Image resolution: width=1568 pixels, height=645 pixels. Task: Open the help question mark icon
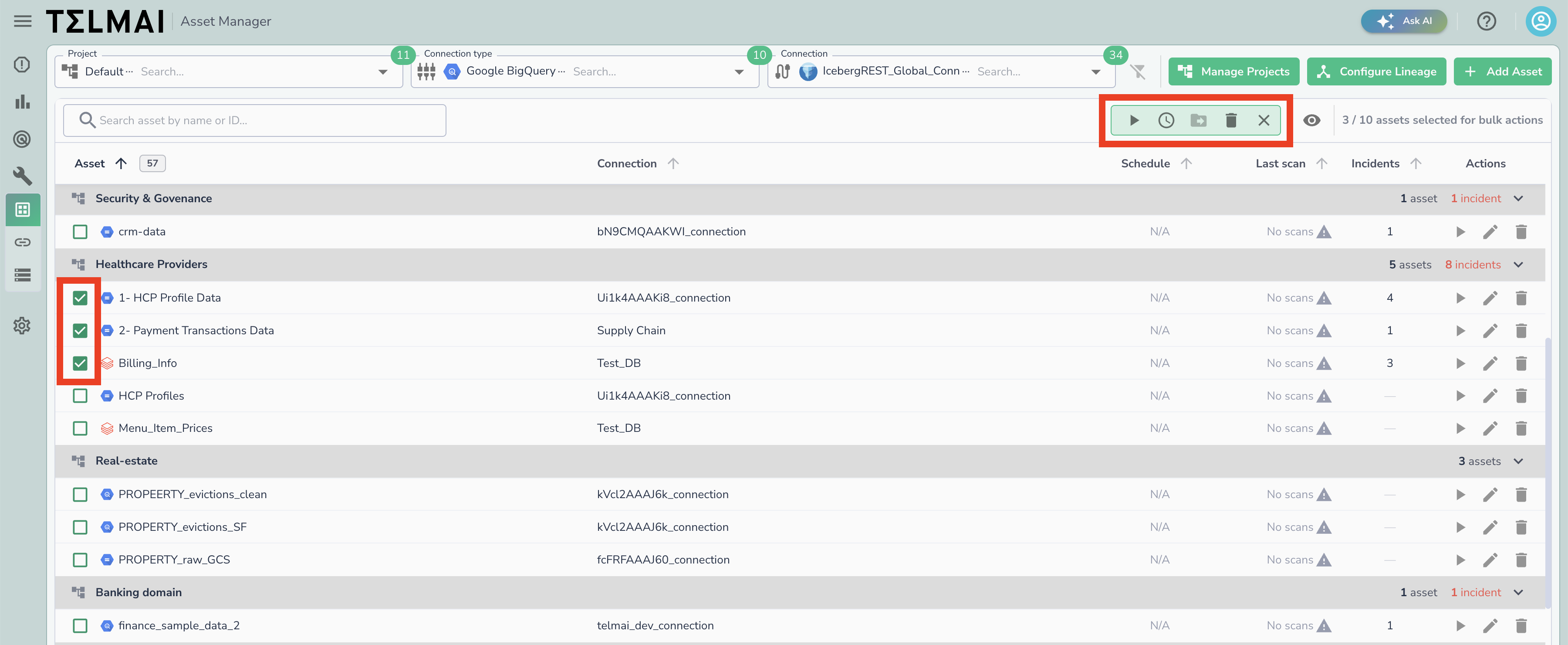pyautogui.click(x=1487, y=21)
